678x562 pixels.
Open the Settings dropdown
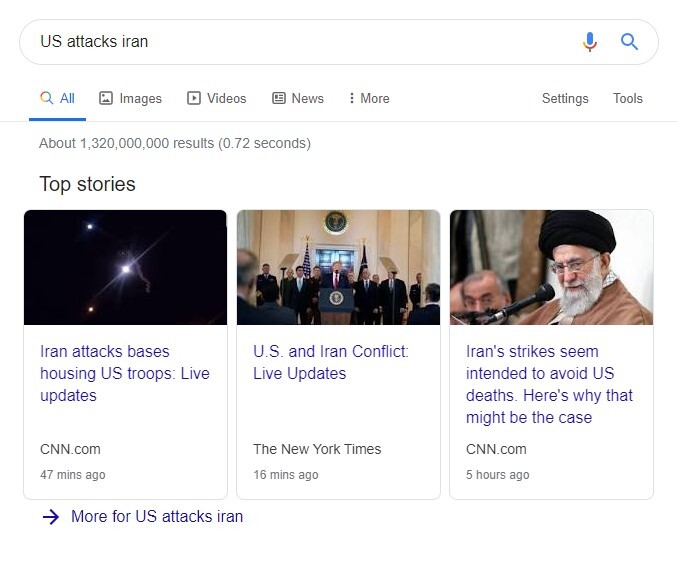565,98
